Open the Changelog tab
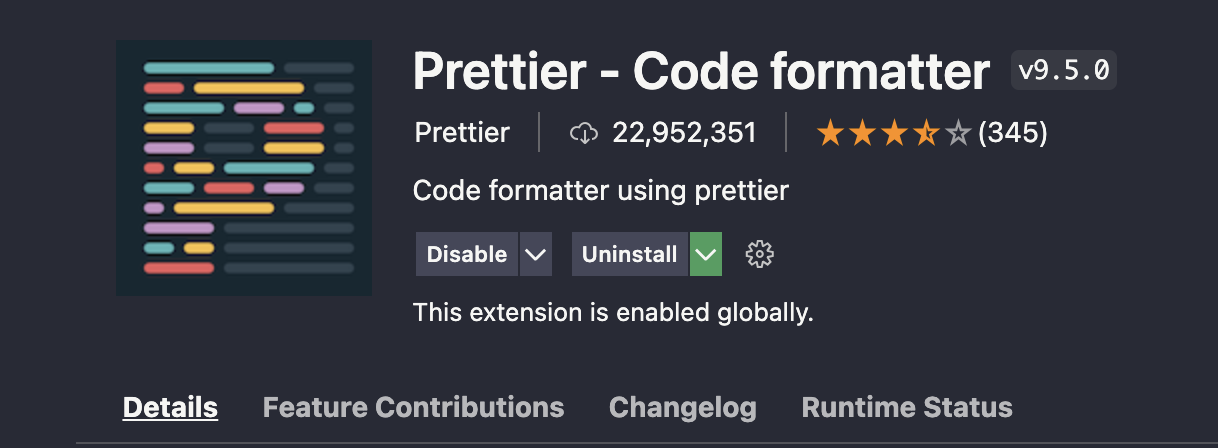This screenshot has height=448, width=1218. click(x=683, y=407)
